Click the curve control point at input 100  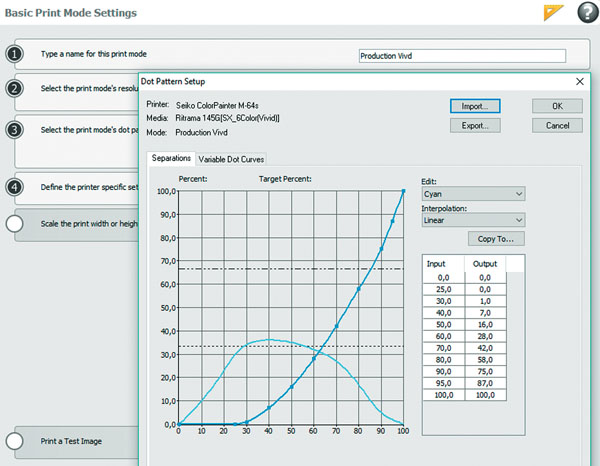point(403,191)
